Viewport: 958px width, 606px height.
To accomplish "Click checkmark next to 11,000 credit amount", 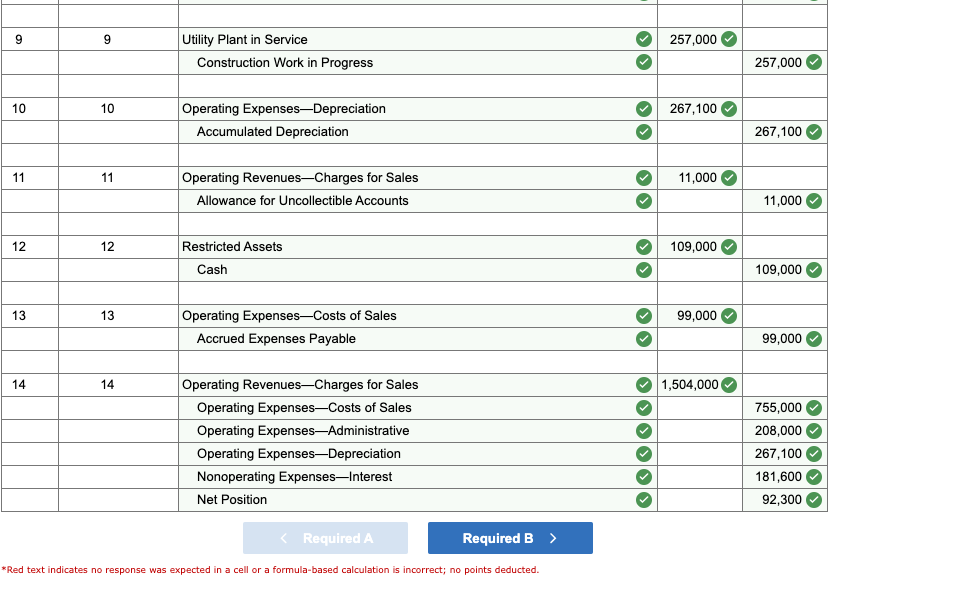I will [x=813, y=200].
